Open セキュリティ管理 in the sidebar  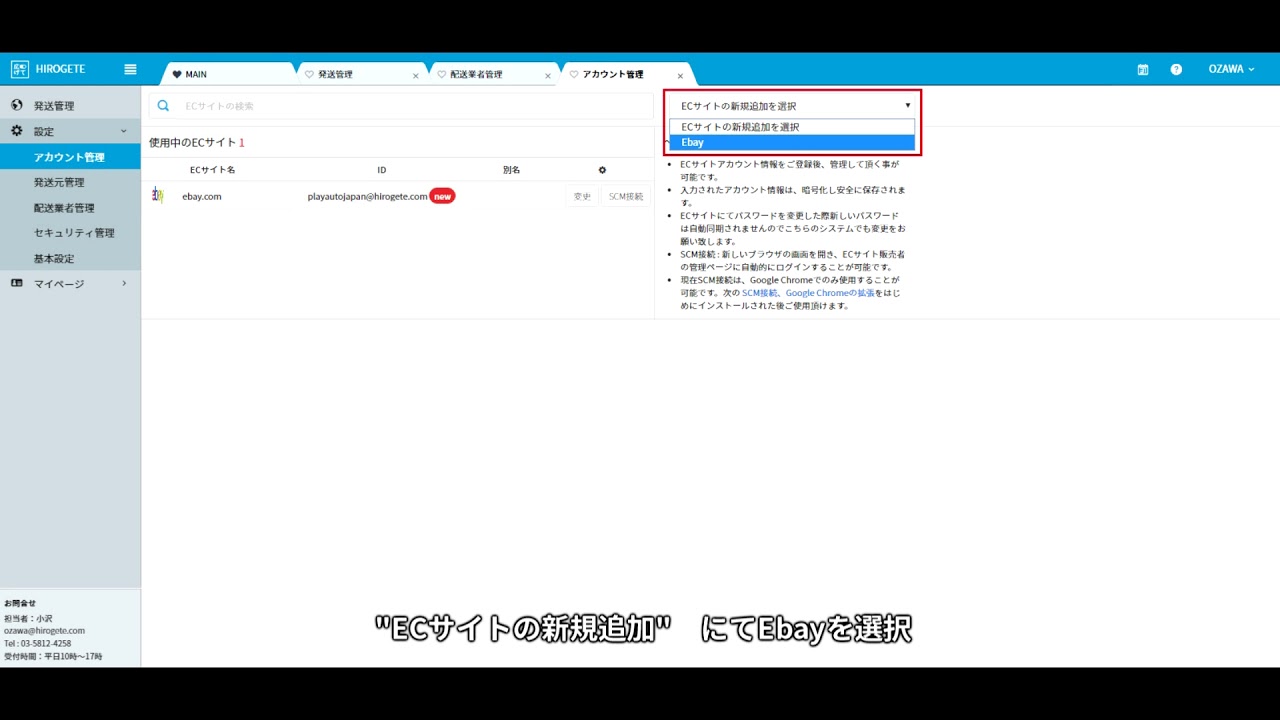pyautogui.click(x=70, y=233)
